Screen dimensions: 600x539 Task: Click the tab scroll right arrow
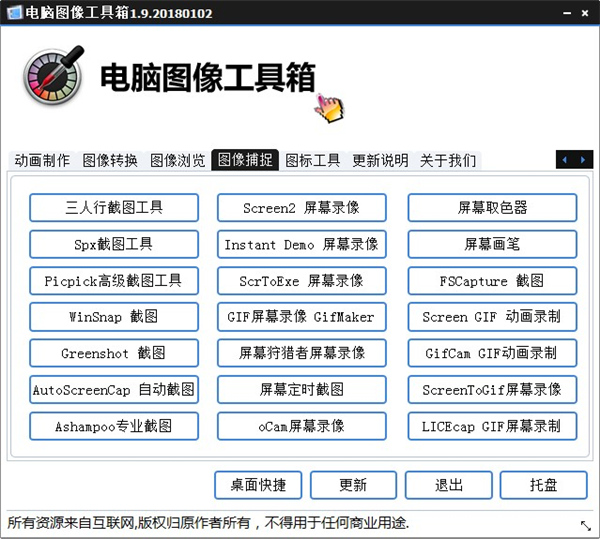(x=583, y=160)
